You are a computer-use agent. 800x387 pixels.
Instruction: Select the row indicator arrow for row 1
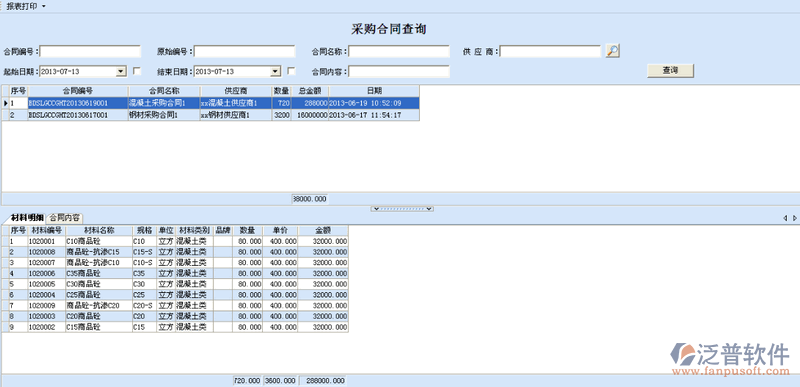tap(5, 103)
